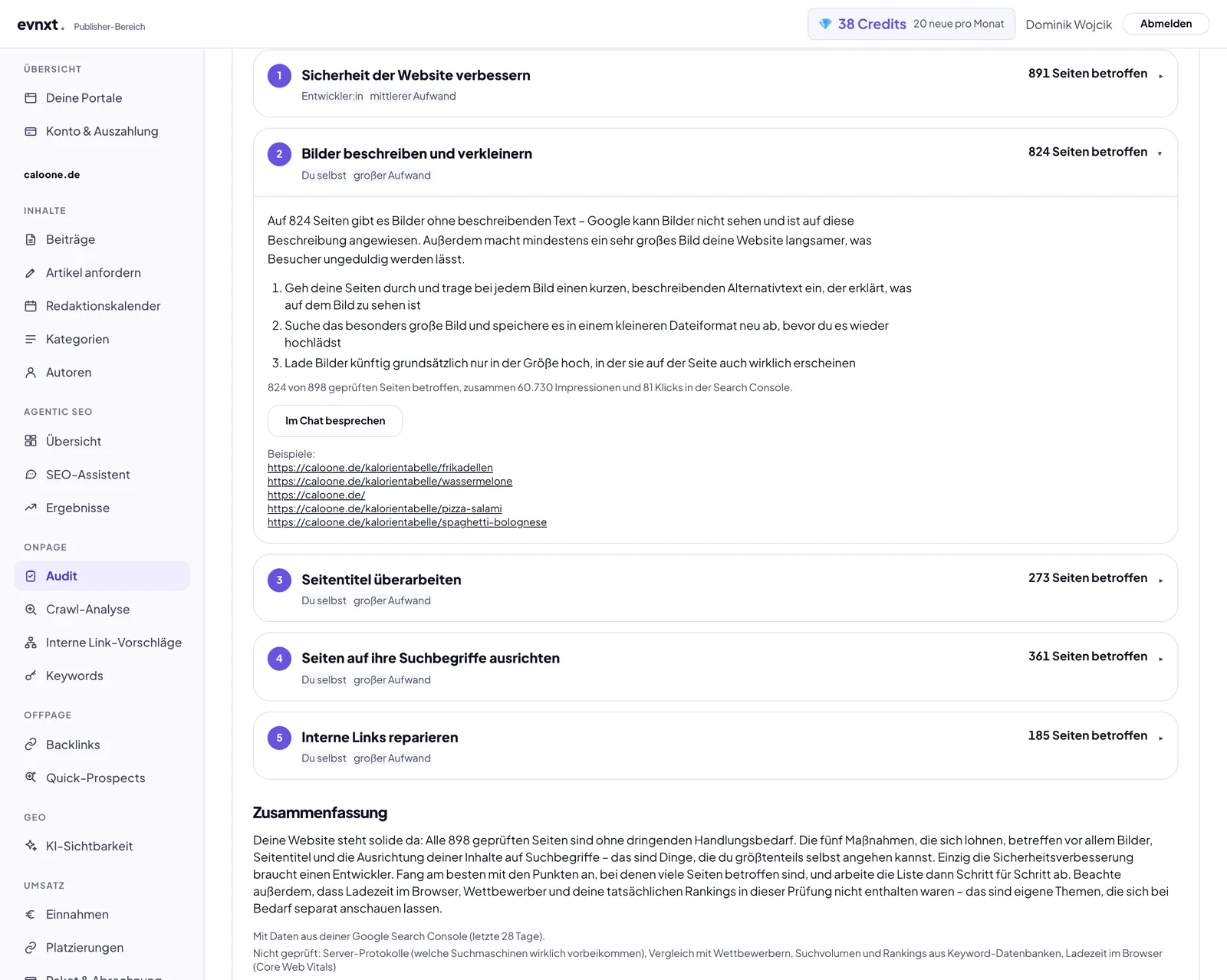Open the frikadellen example link
Screen dimensions: 1227x980
pyautogui.click(x=380, y=468)
